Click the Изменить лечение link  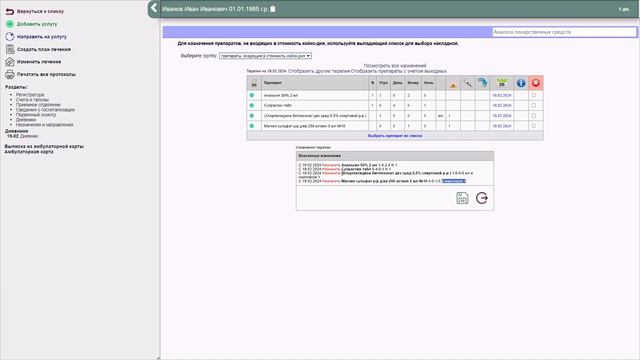pyautogui.click(x=39, y=62)
